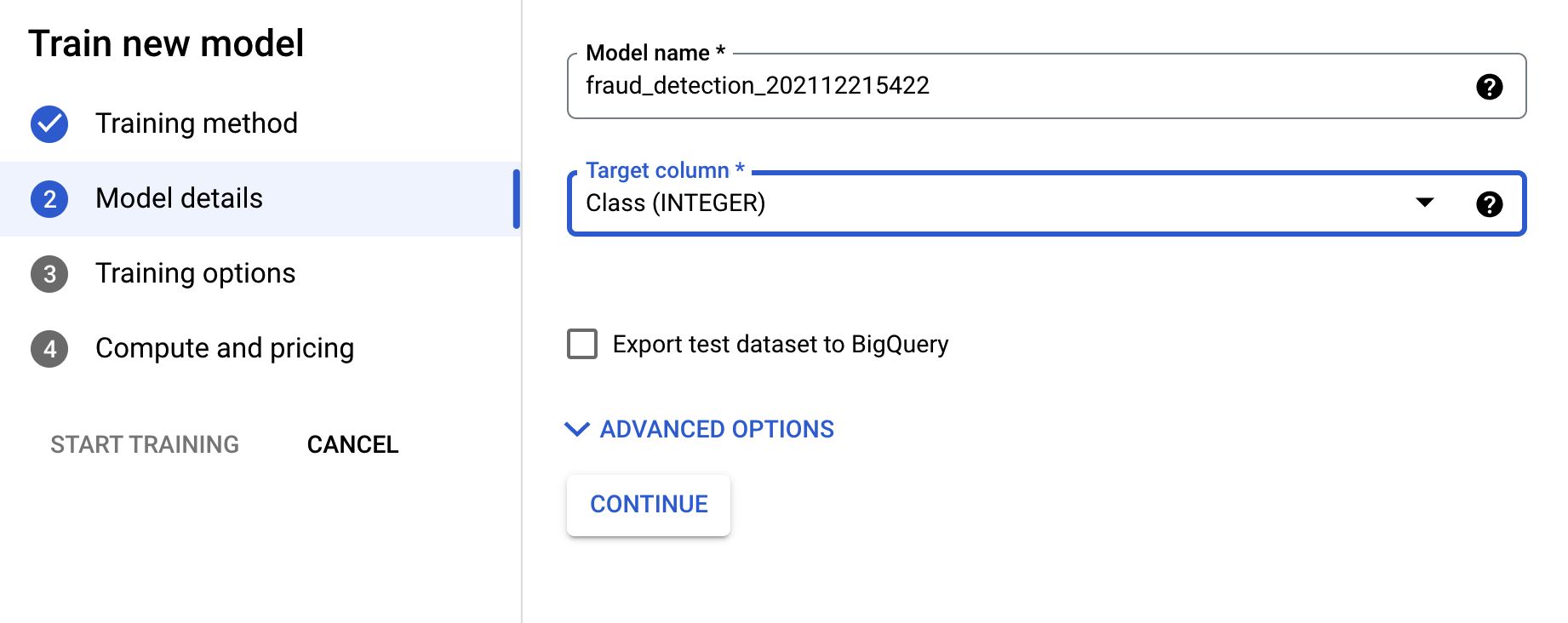This screenshot has width=1568, height=623.
Task: Click the Export test dataset to BigQuery label
Action: tap(780, 344)
